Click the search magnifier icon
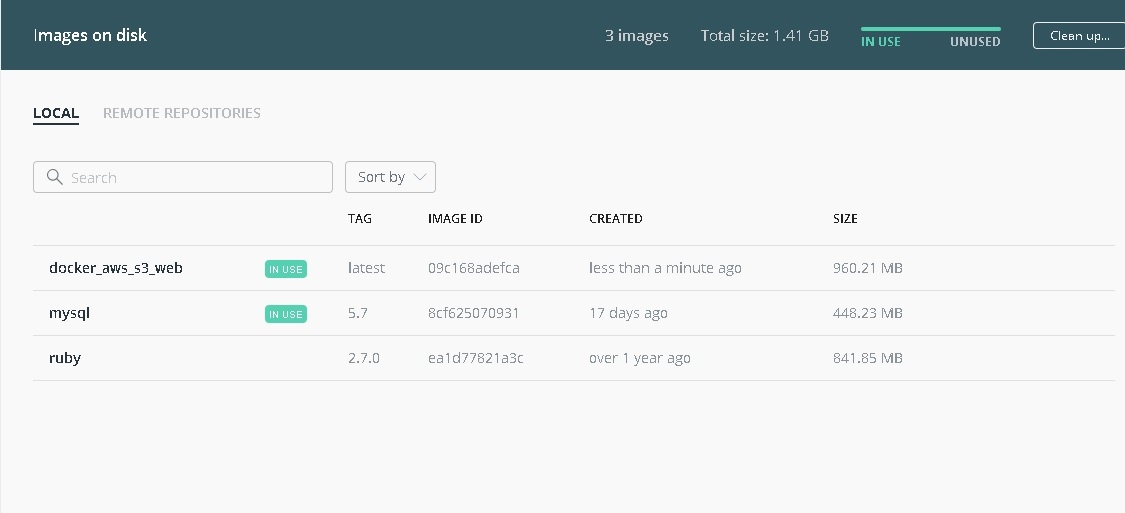This screenshot has height=513, width=1125. [55, 177]
